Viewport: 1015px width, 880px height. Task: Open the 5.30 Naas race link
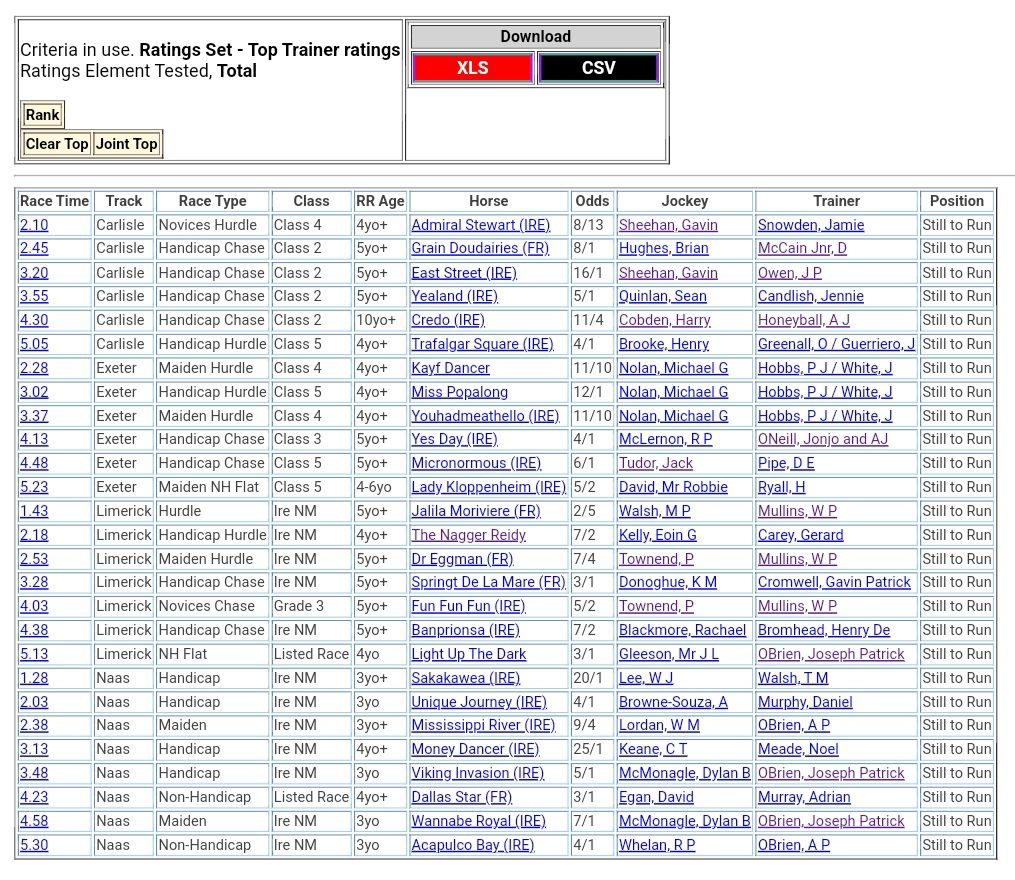click(x=34, y=845)
